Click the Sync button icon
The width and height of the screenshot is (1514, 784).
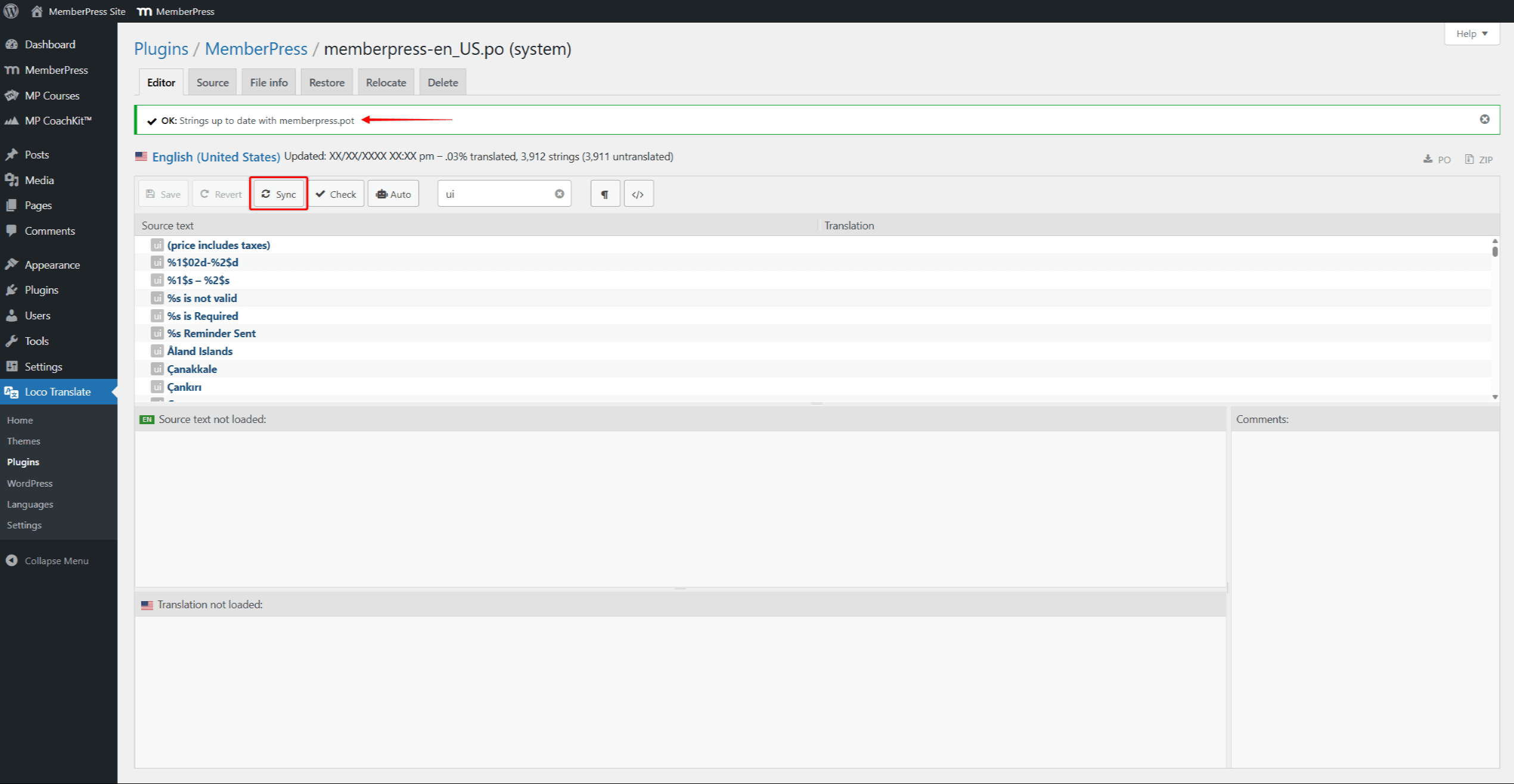click(266, 194)
